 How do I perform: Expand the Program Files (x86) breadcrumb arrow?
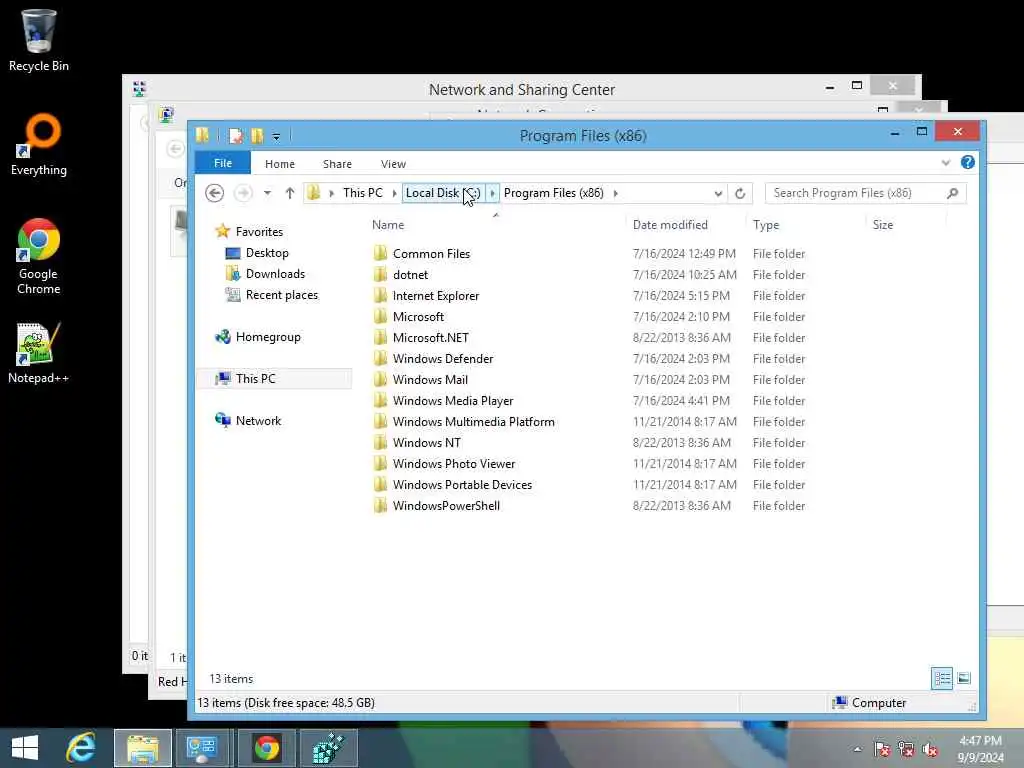click(x=615, y=193)
